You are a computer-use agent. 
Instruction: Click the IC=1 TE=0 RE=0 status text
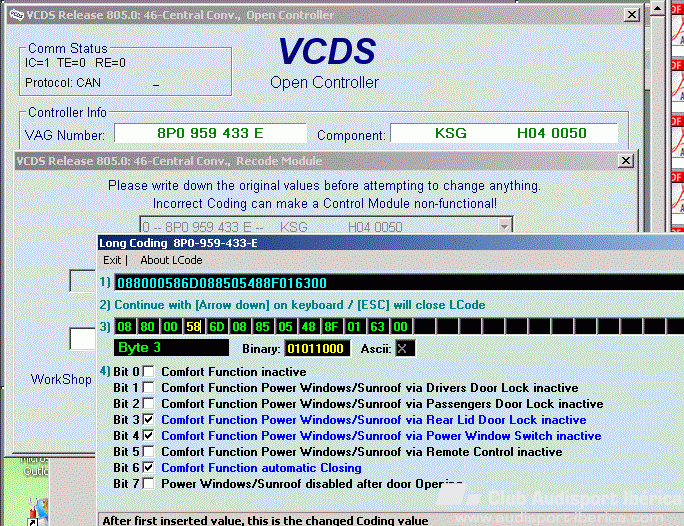coord(75,63)
